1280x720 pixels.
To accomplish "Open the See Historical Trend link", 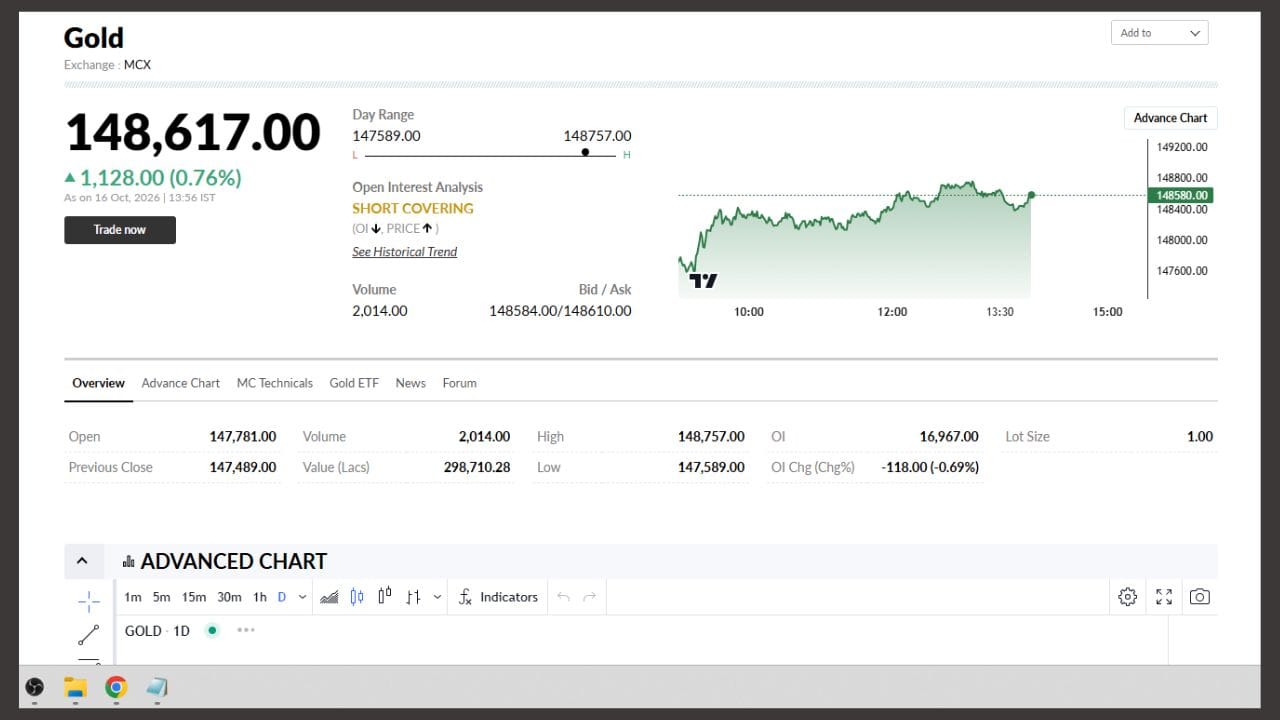I will pyautogui.click(x=404, y=252).
